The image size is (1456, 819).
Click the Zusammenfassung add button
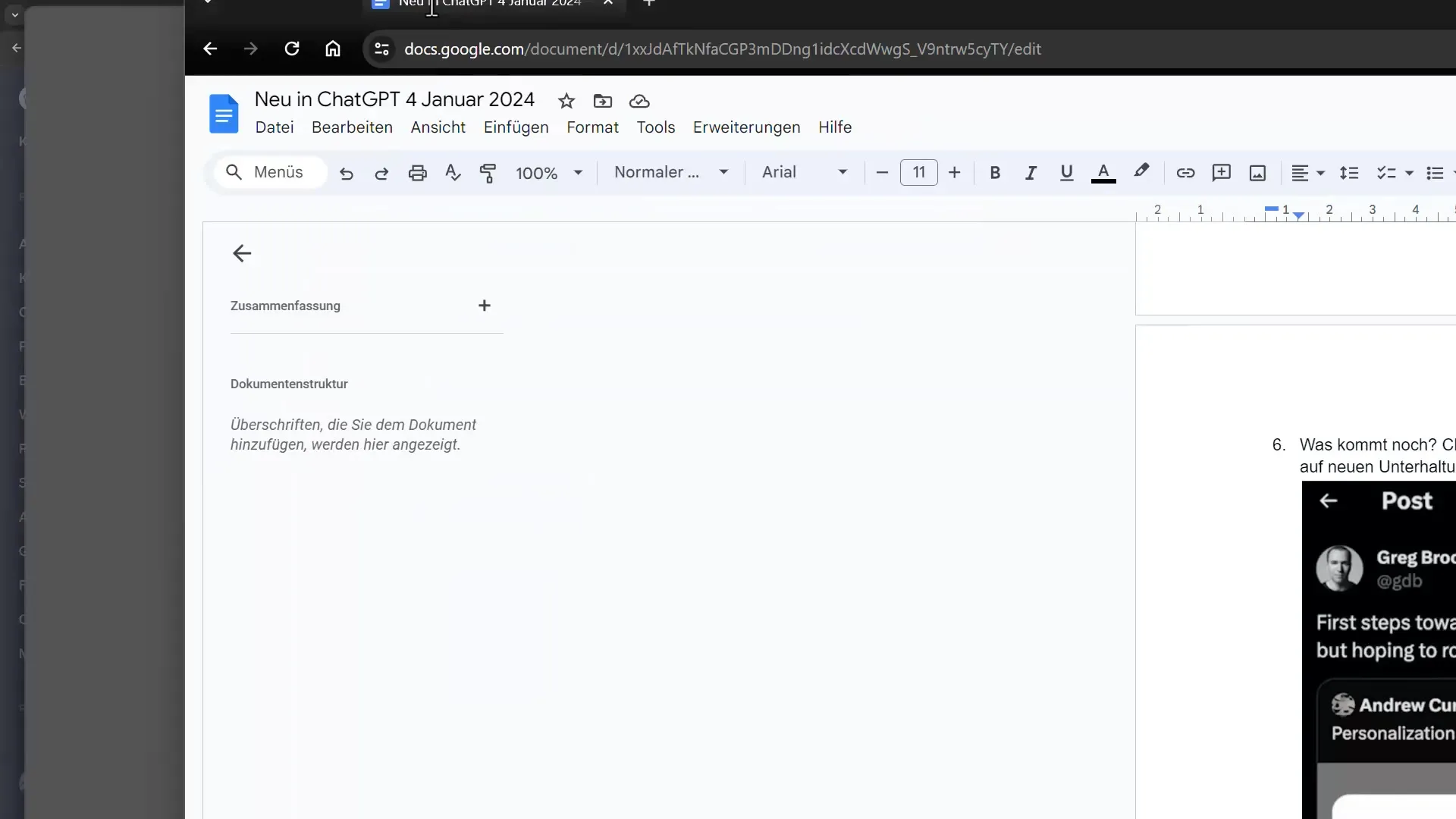coord(484,305)
